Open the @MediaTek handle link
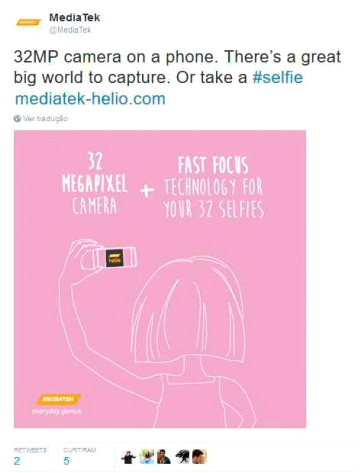This screenshot has height=473, width=364. click(x=70, y=30)
